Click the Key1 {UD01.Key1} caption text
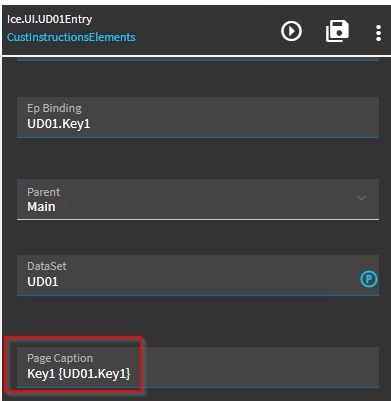Image resolution: width=391 pixels, height=401 pixels. [79, 374]
